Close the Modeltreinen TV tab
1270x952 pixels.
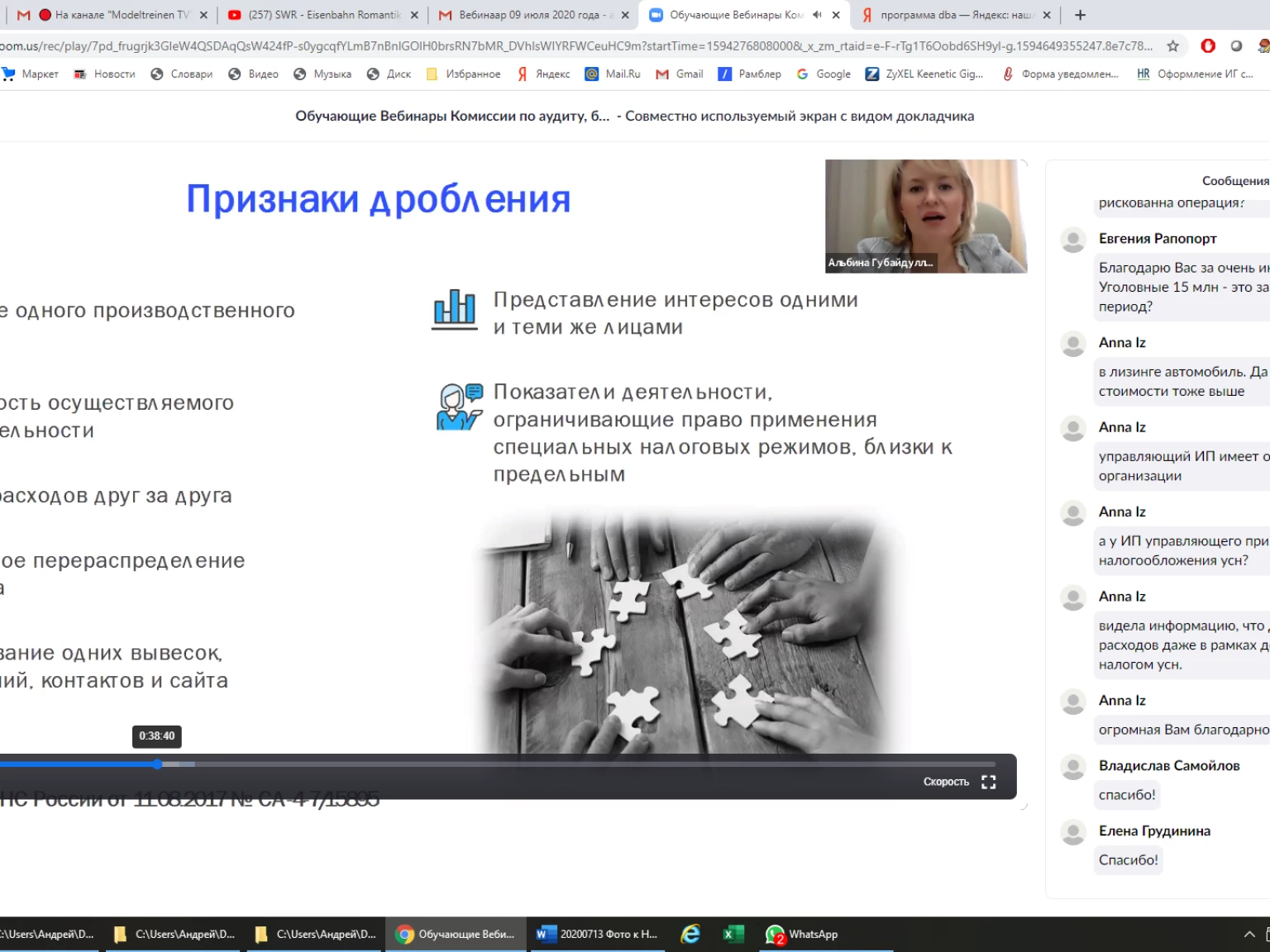coord(203,15)
